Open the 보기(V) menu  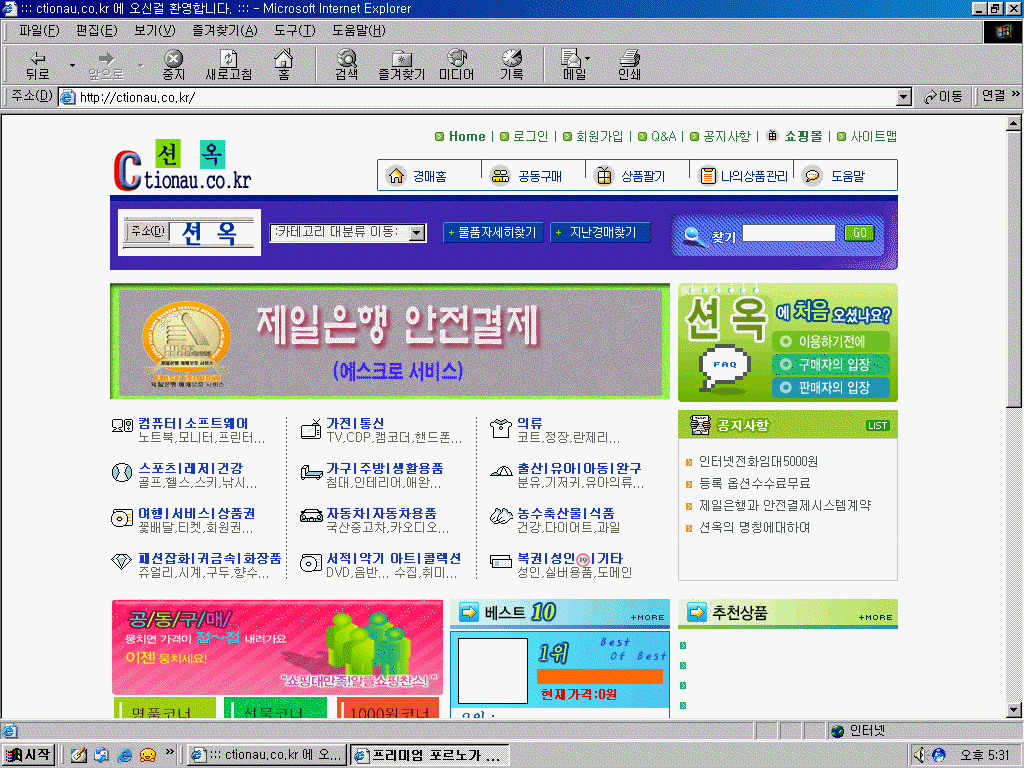(154, 30)
